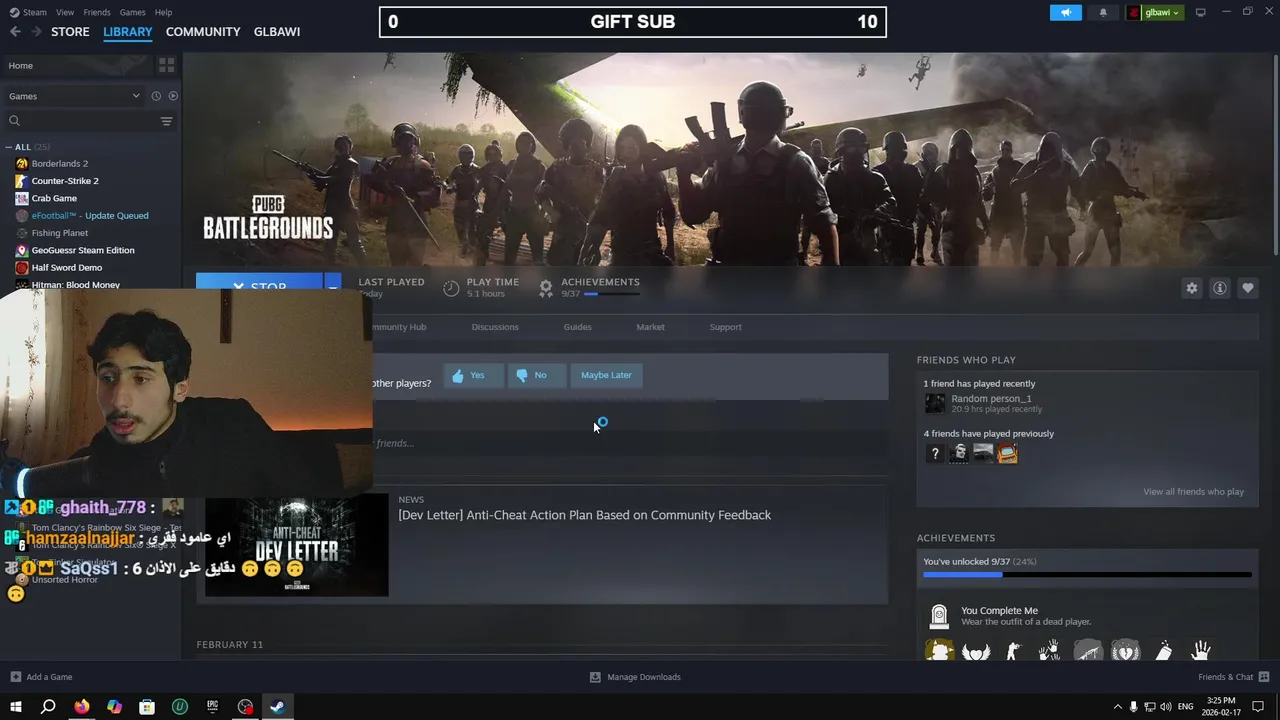Open advanced library filter options icon
1280x720 pixels.
click(x=166, y=121)
